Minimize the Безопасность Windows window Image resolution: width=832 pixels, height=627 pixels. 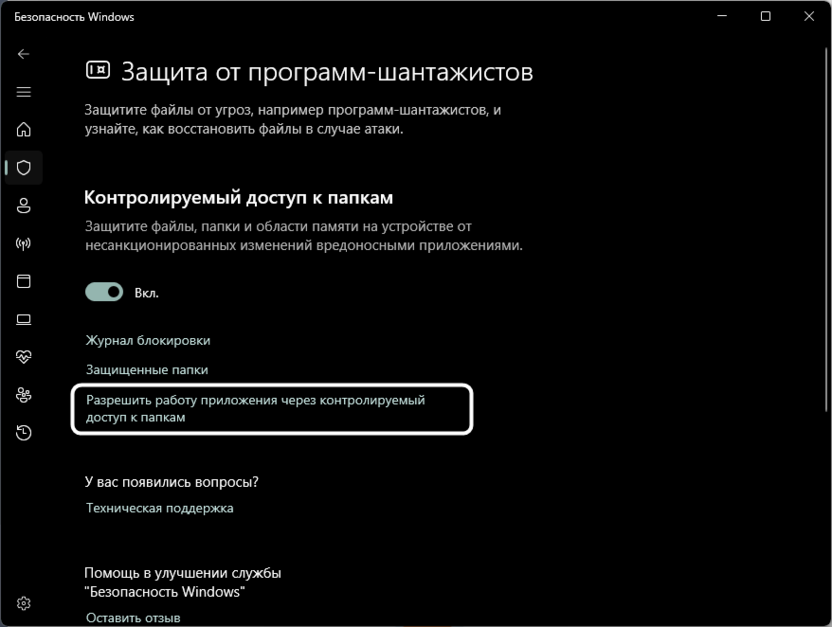click(x=722, y=16)
